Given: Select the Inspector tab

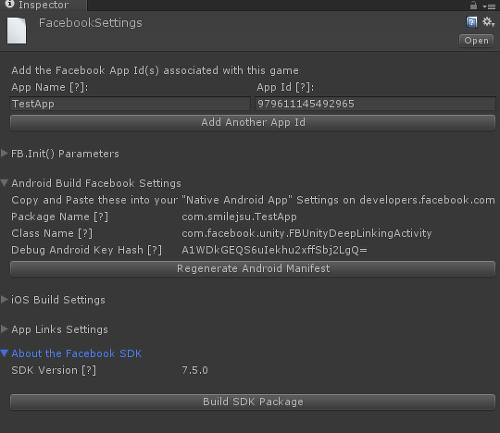Looking at the screenshot, I should point(43,5).
